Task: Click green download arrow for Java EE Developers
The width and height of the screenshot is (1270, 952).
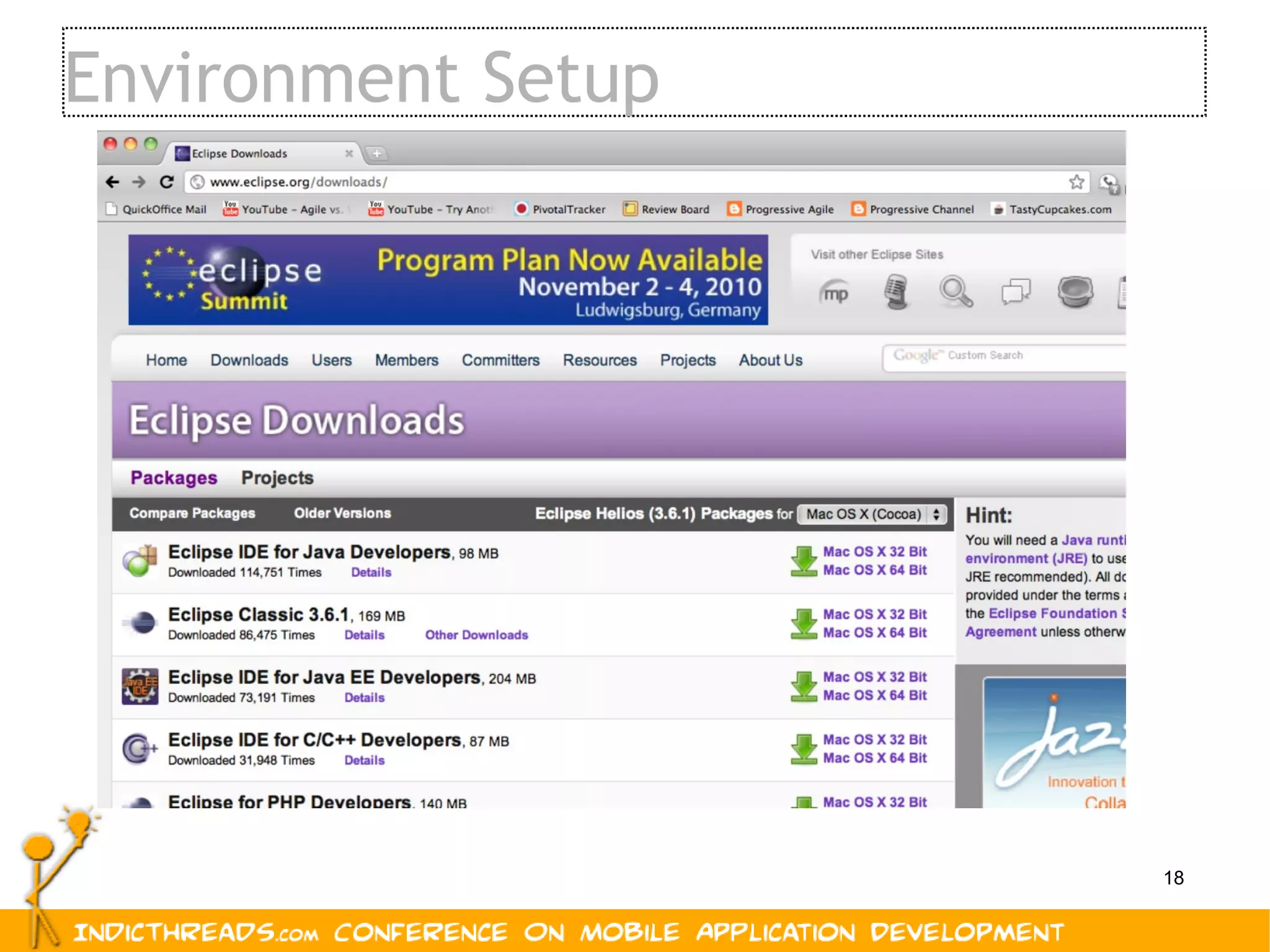Action: tap(804, 686)
